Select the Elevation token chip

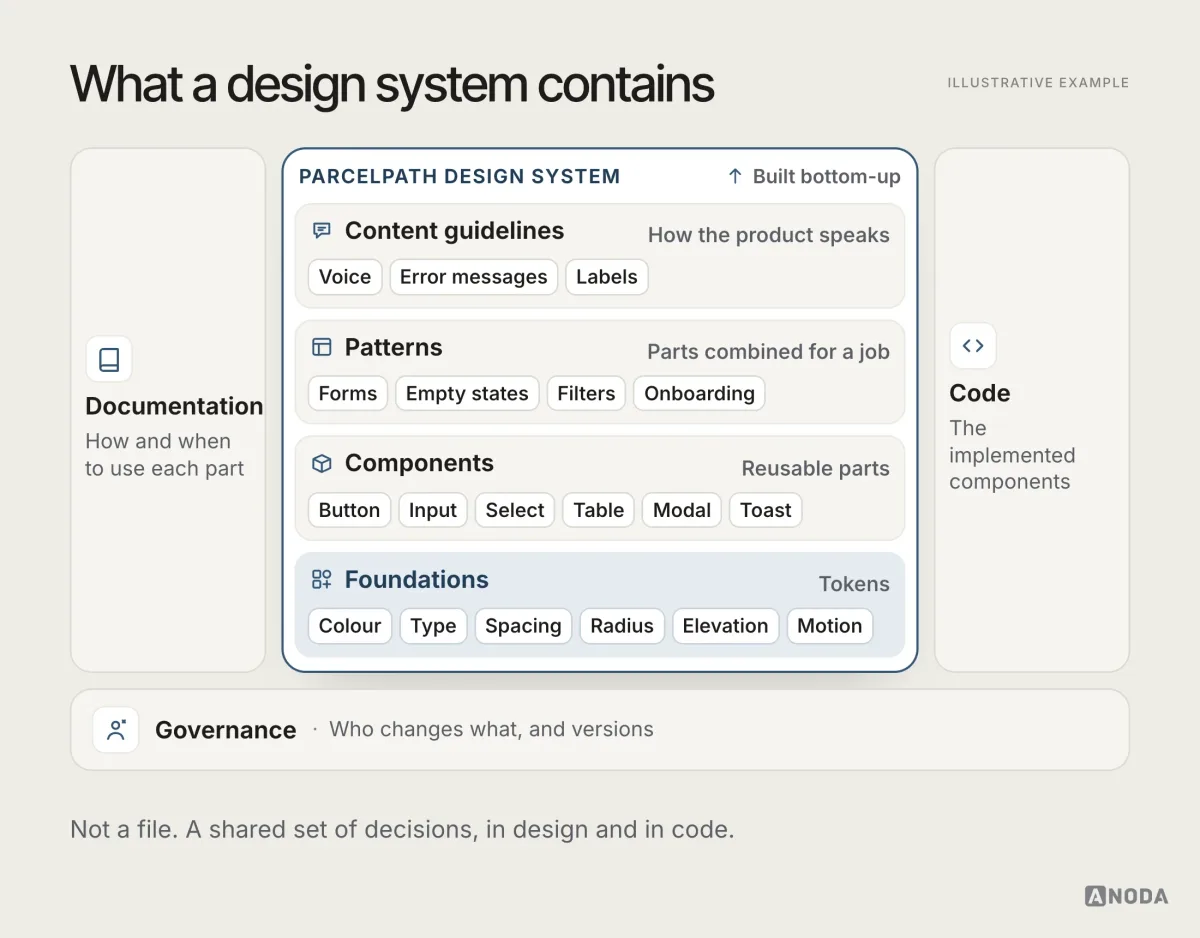[x=725, y=626]
